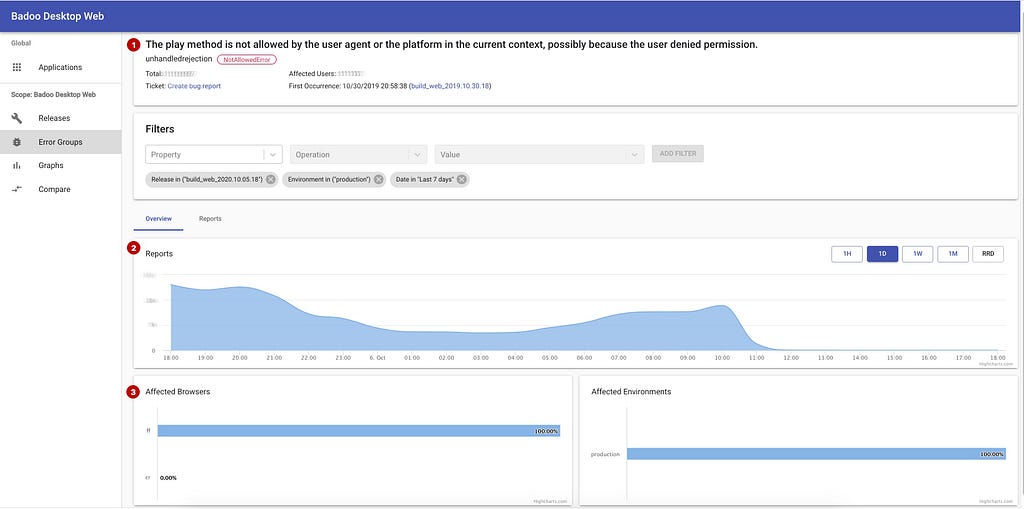Click the production environment 100.00% bar

[816, 454]
